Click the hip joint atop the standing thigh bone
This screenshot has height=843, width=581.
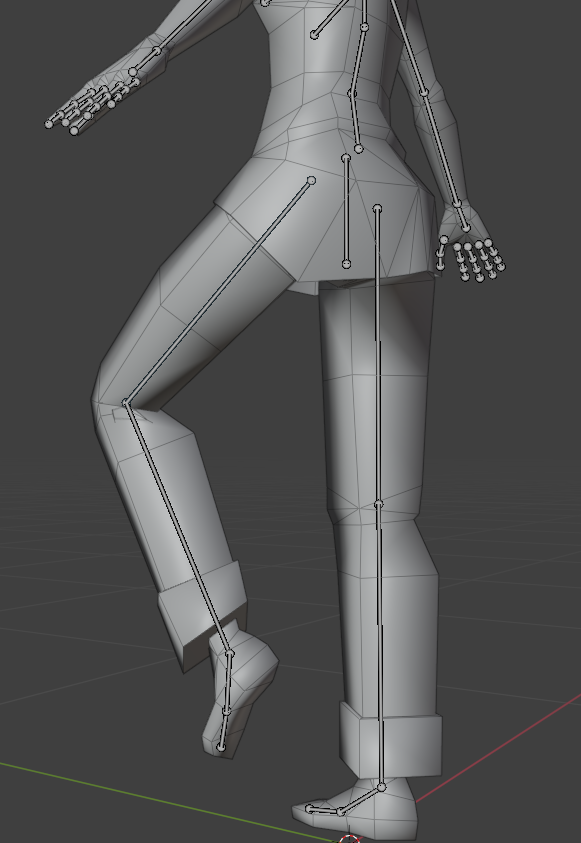point(377,209)
